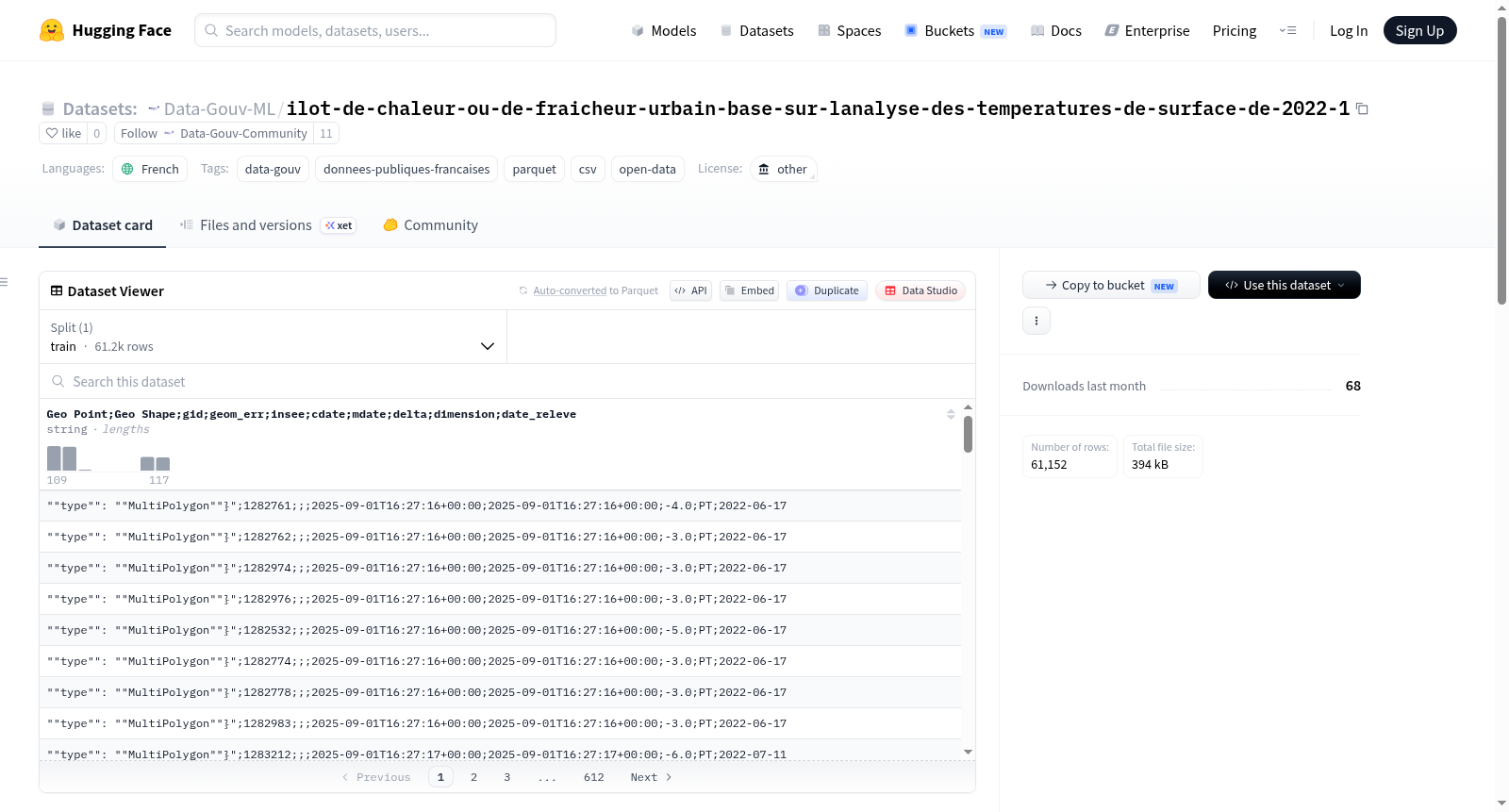Screen dimensions: 1509x812
Task: Expand the Use this dataset menu
Action: tap(1285, 285)
